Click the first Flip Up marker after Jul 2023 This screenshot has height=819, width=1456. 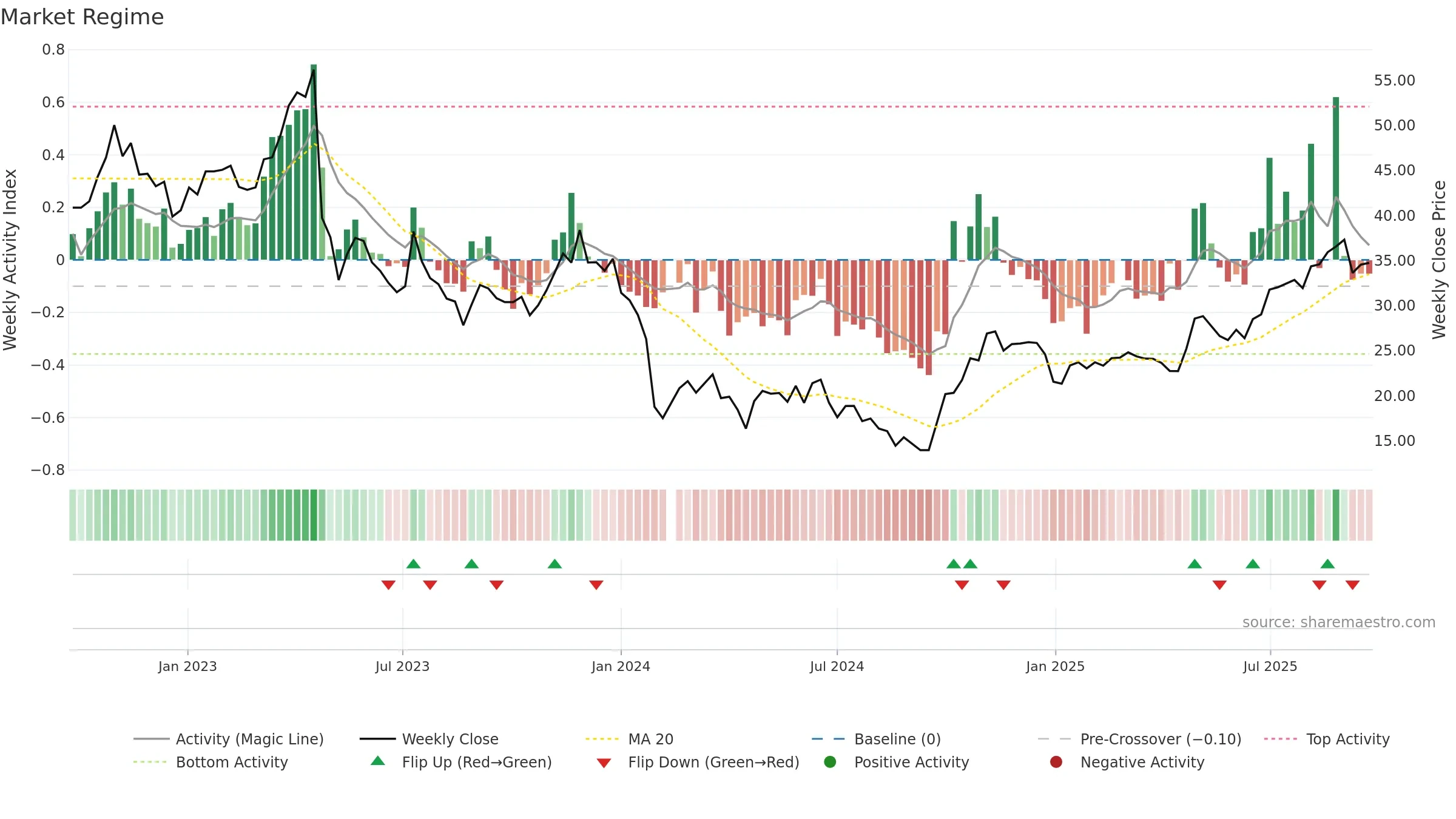[414, 564]
